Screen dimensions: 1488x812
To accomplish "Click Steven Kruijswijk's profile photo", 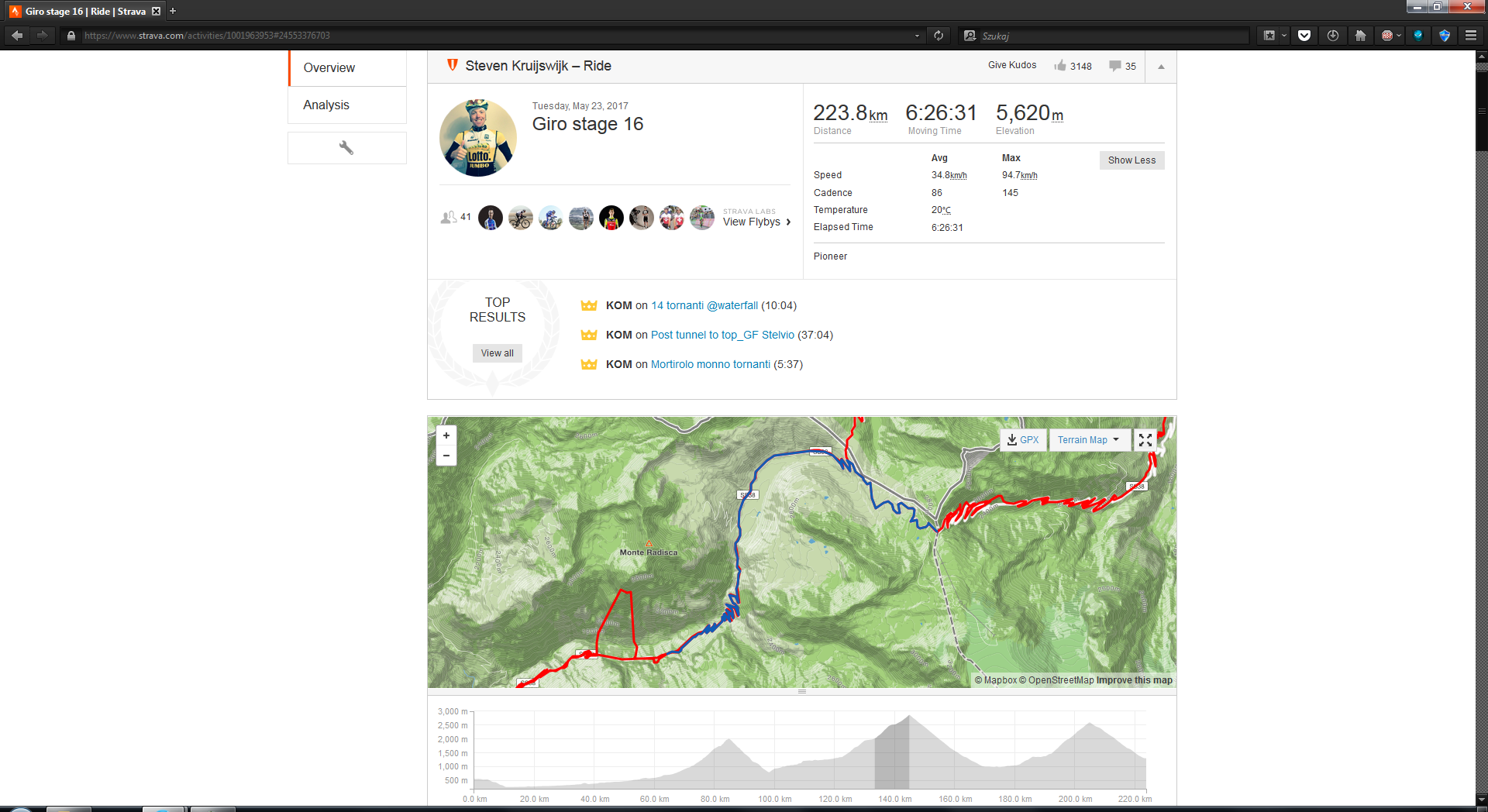I will (x=478, y=138).
